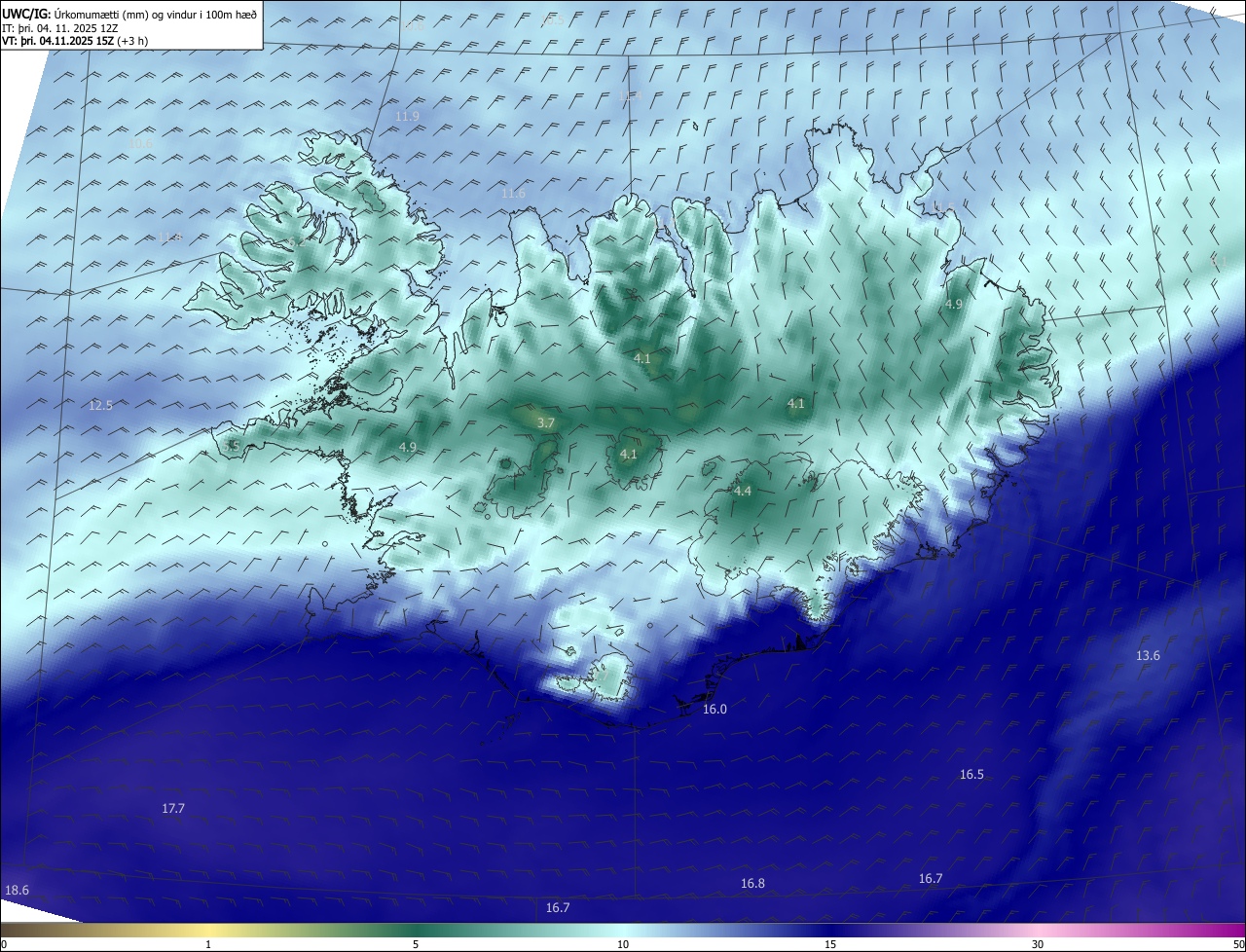Click the 11.6 value in Húnaflói bay

pyautogui.click(x=513, y=193)
